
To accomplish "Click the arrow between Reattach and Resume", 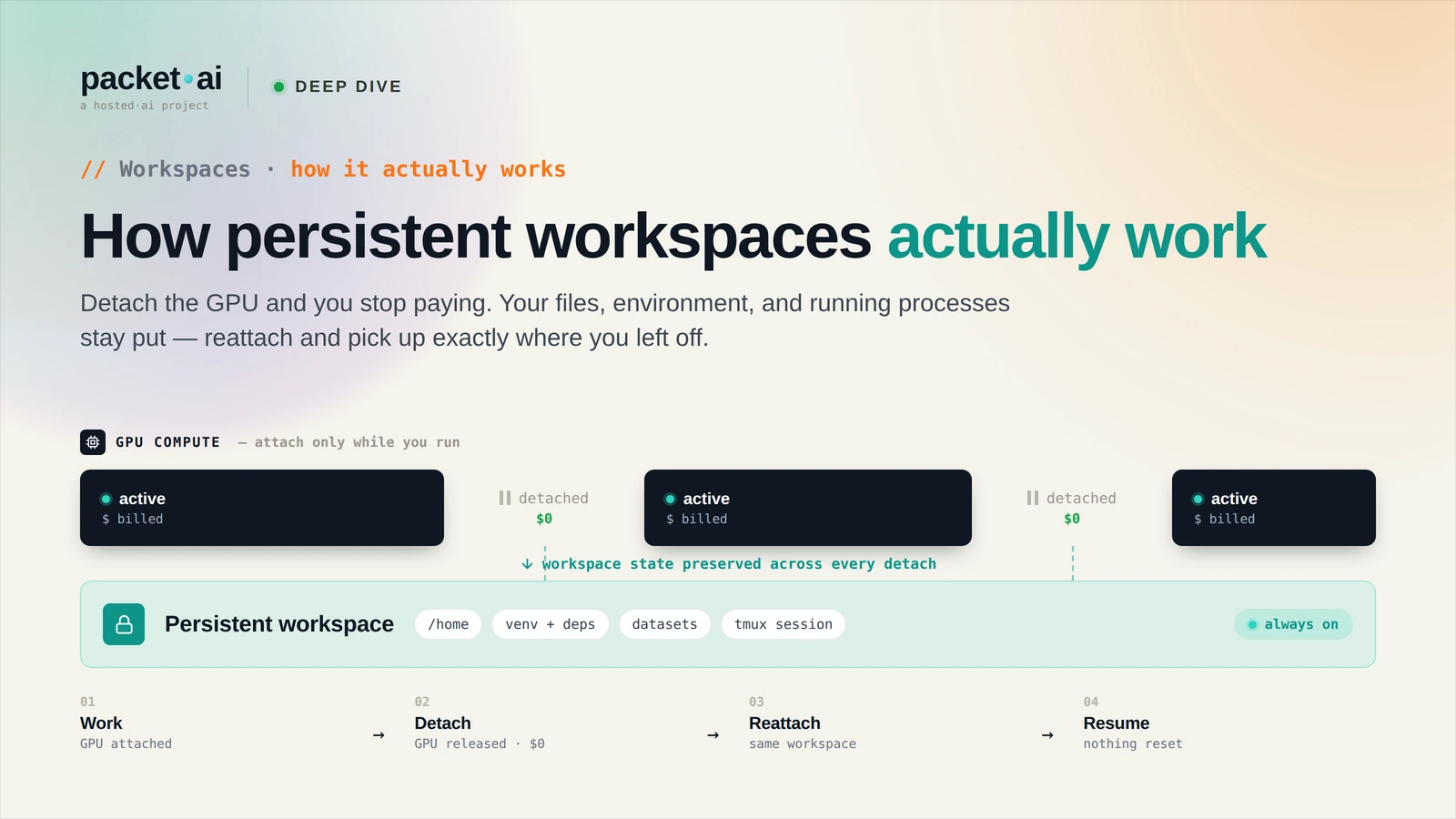I will point(1047,735).
